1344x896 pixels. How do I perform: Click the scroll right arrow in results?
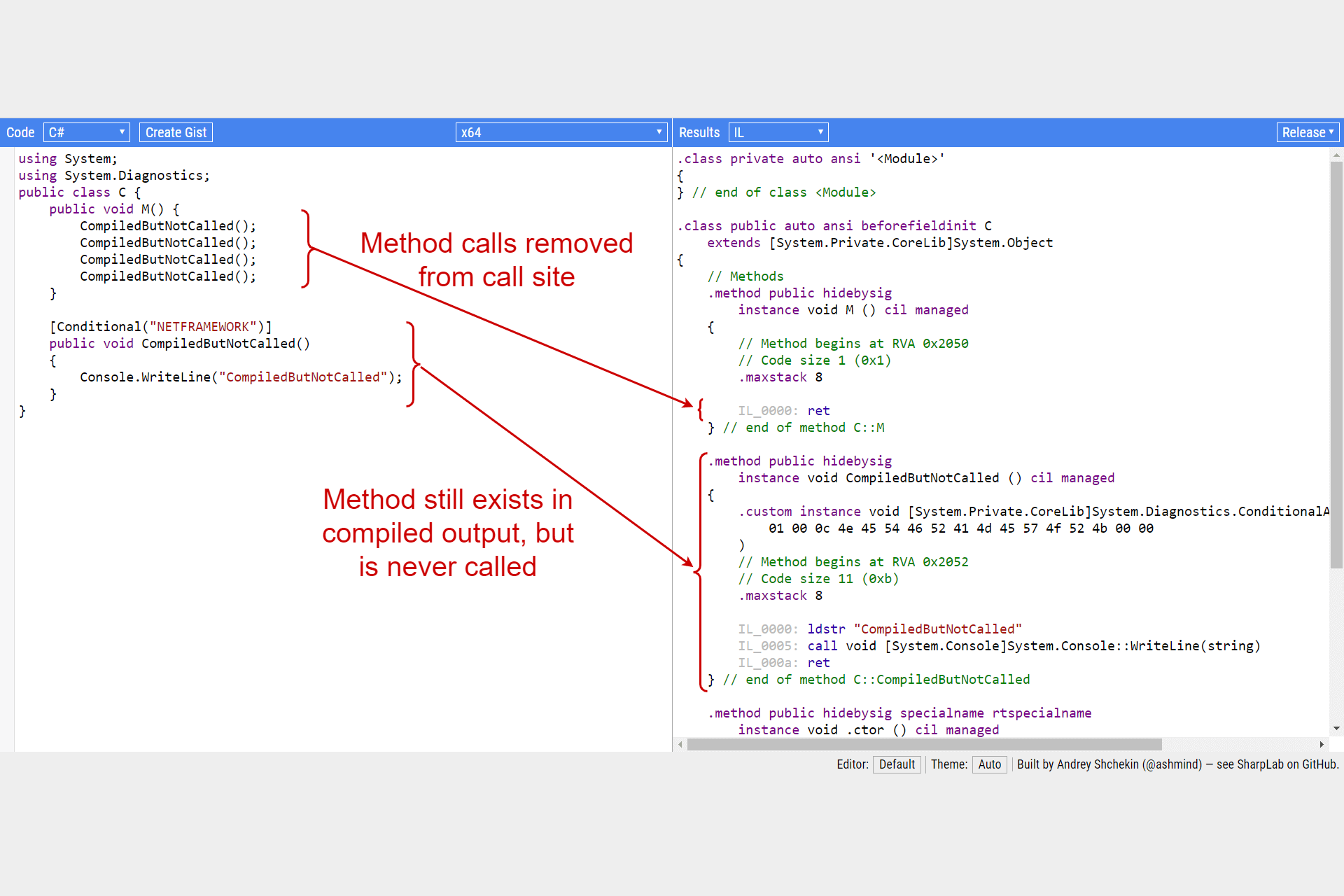pos(1322,744)
